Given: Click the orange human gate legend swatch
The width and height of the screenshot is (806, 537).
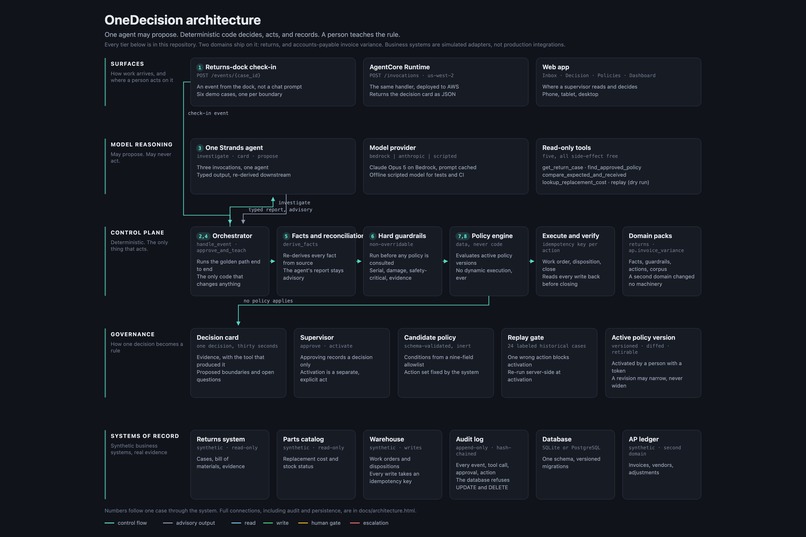Looking at the screenshot, I should (x=303, y=523).
